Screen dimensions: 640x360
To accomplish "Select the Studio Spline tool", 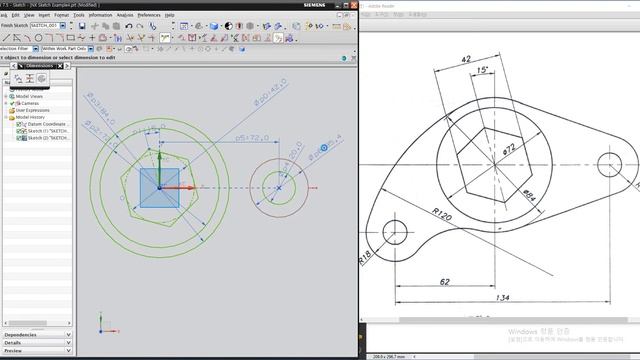I will 81,38.
